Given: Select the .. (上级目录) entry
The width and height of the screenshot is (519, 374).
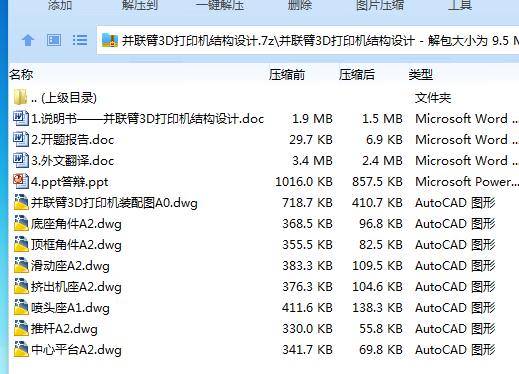Looking at the screenshot, I should click(64, 98).
